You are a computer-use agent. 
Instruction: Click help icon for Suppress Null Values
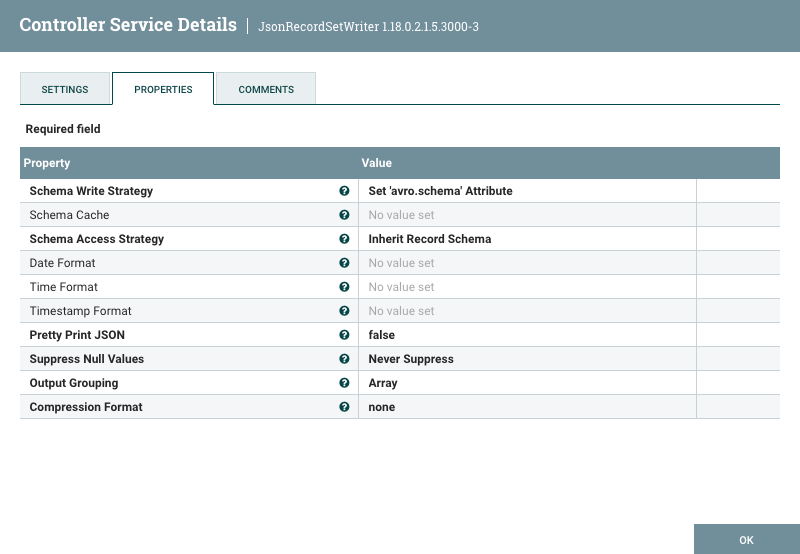[x=344, y=359]
